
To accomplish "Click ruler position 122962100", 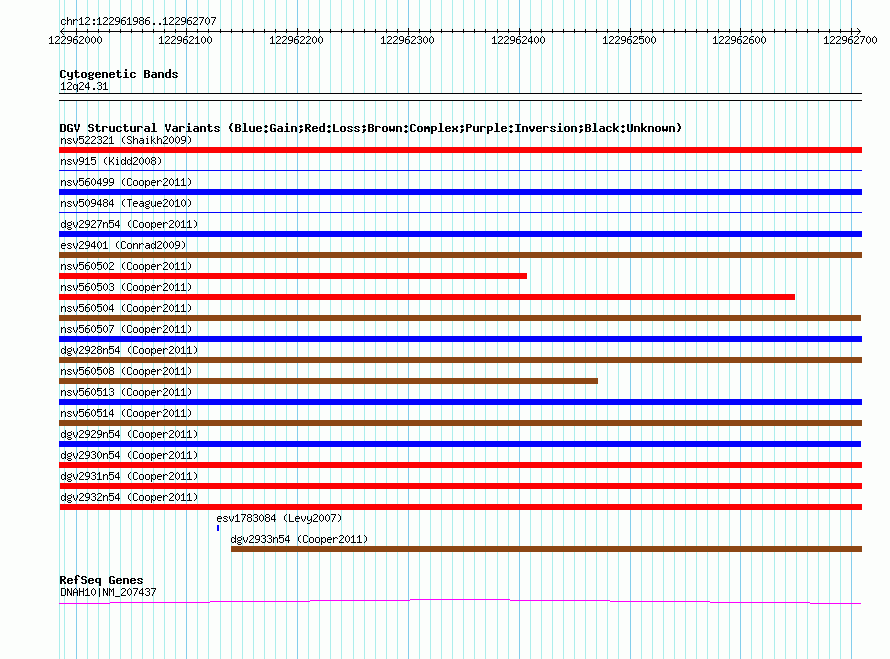I will [186, 40].
